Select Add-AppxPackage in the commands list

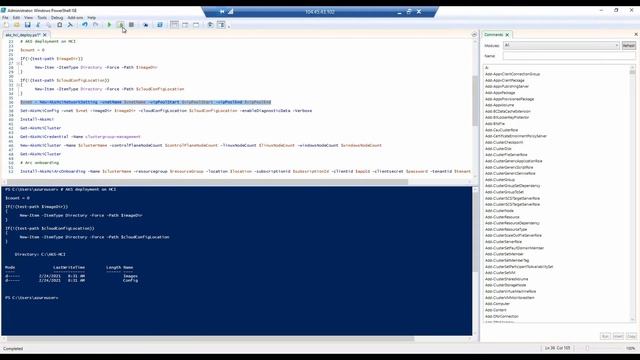point(500,93)
